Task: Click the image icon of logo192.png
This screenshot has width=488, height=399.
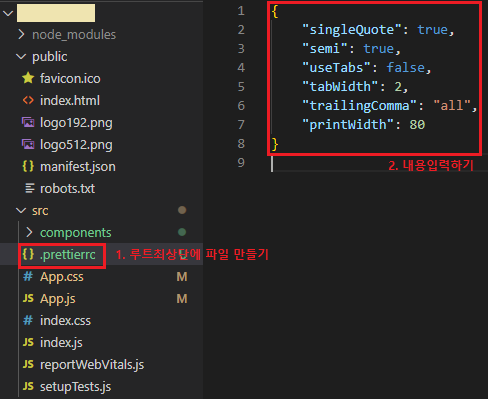Action: click(x=28, y=122)
